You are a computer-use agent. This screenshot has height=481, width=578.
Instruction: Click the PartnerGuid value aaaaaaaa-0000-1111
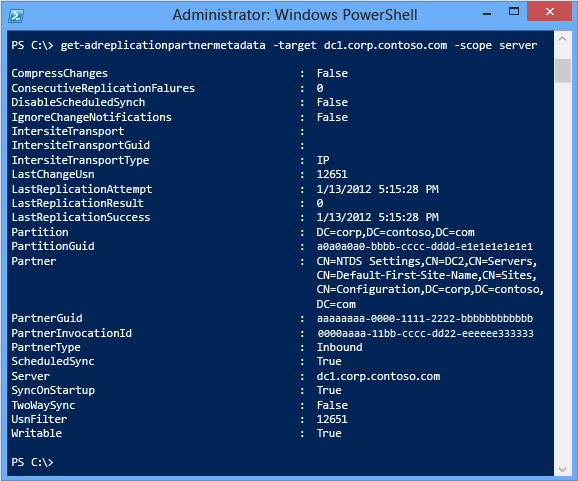425,318
